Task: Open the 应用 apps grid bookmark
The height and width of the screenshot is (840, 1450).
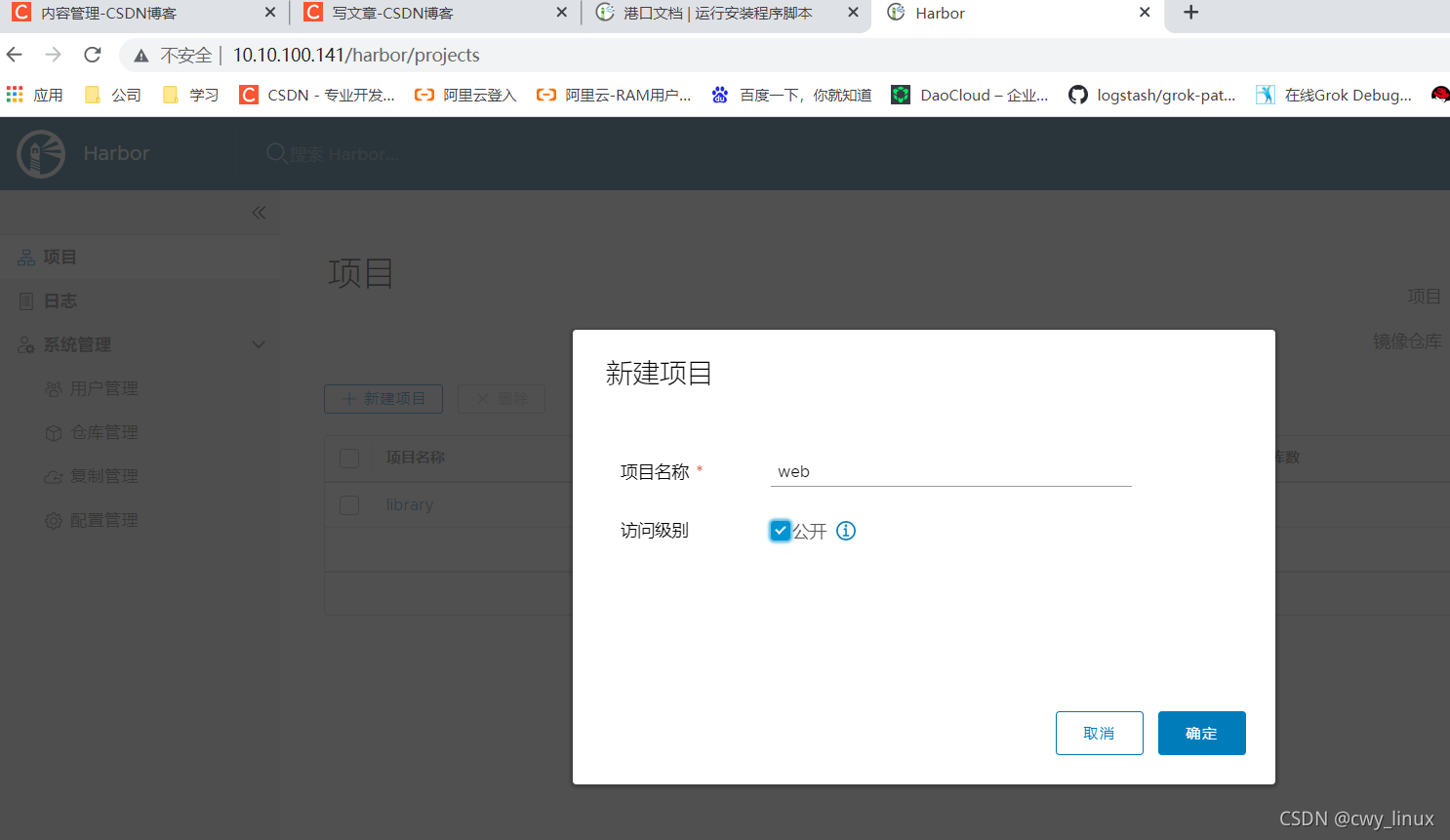Action: 35,95
